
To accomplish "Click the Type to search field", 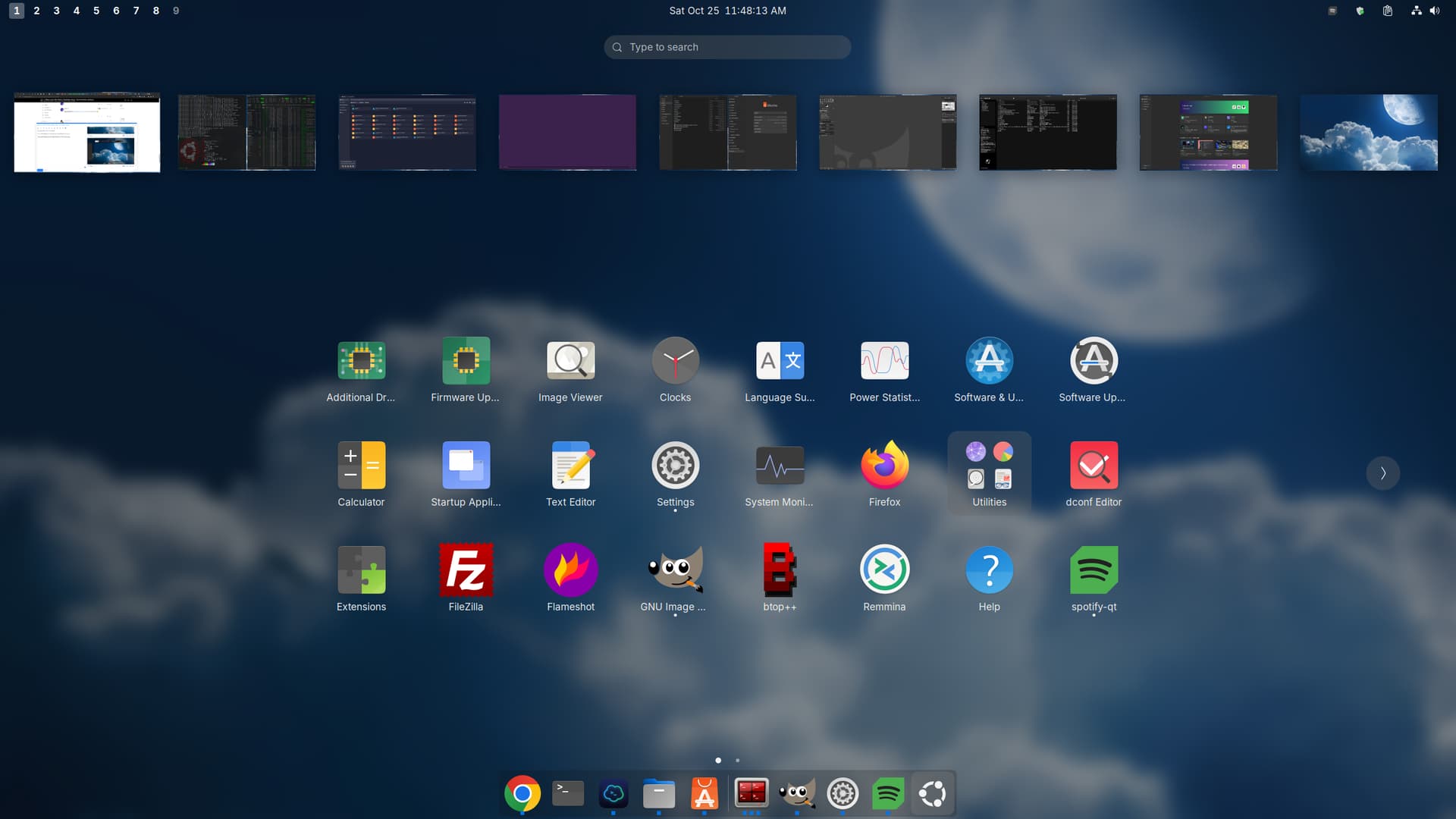I will click(x=727, y=47).
